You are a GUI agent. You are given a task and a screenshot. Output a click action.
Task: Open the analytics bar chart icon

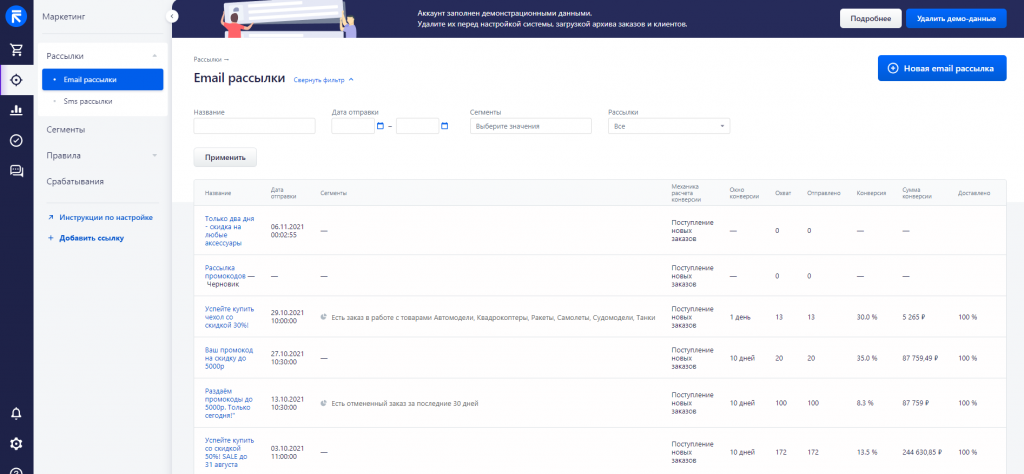tap(16, 110)
